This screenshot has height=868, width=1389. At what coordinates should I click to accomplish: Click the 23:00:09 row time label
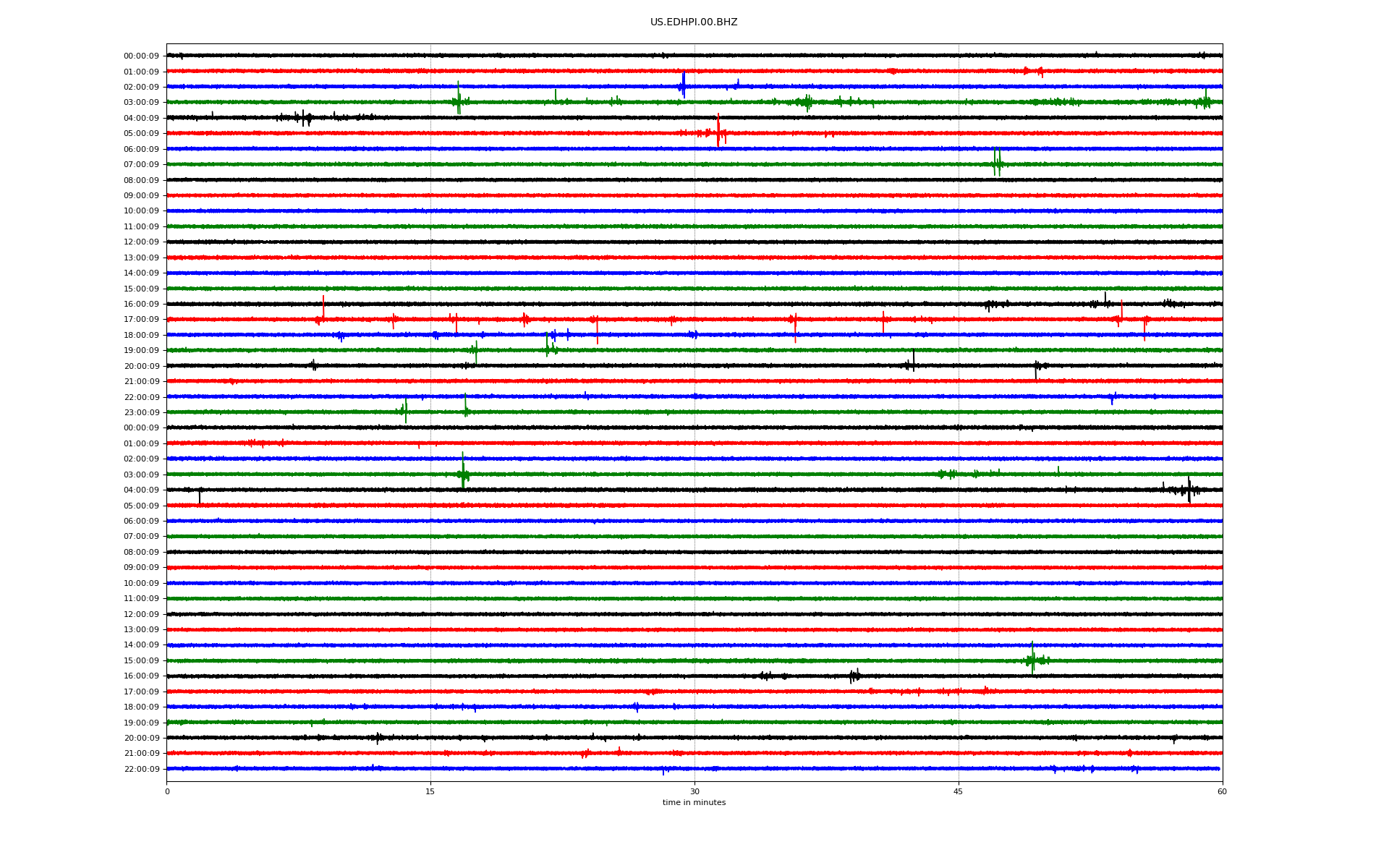[x=141, y=412]
